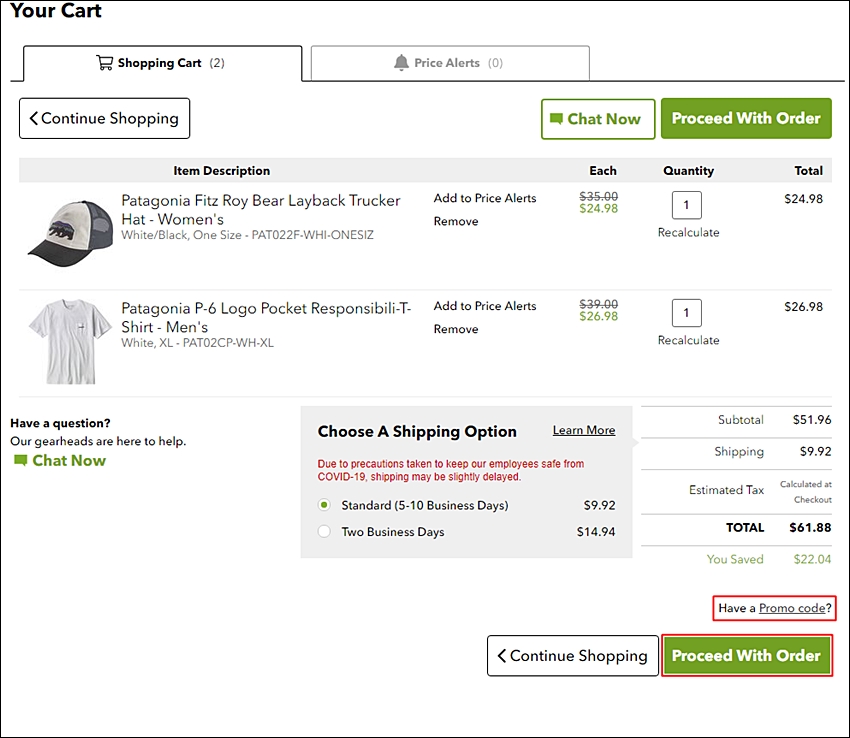Screen dimensions: 850x738
Task: Click the hat's sale price $24.98 under Each
Action: 598,209
